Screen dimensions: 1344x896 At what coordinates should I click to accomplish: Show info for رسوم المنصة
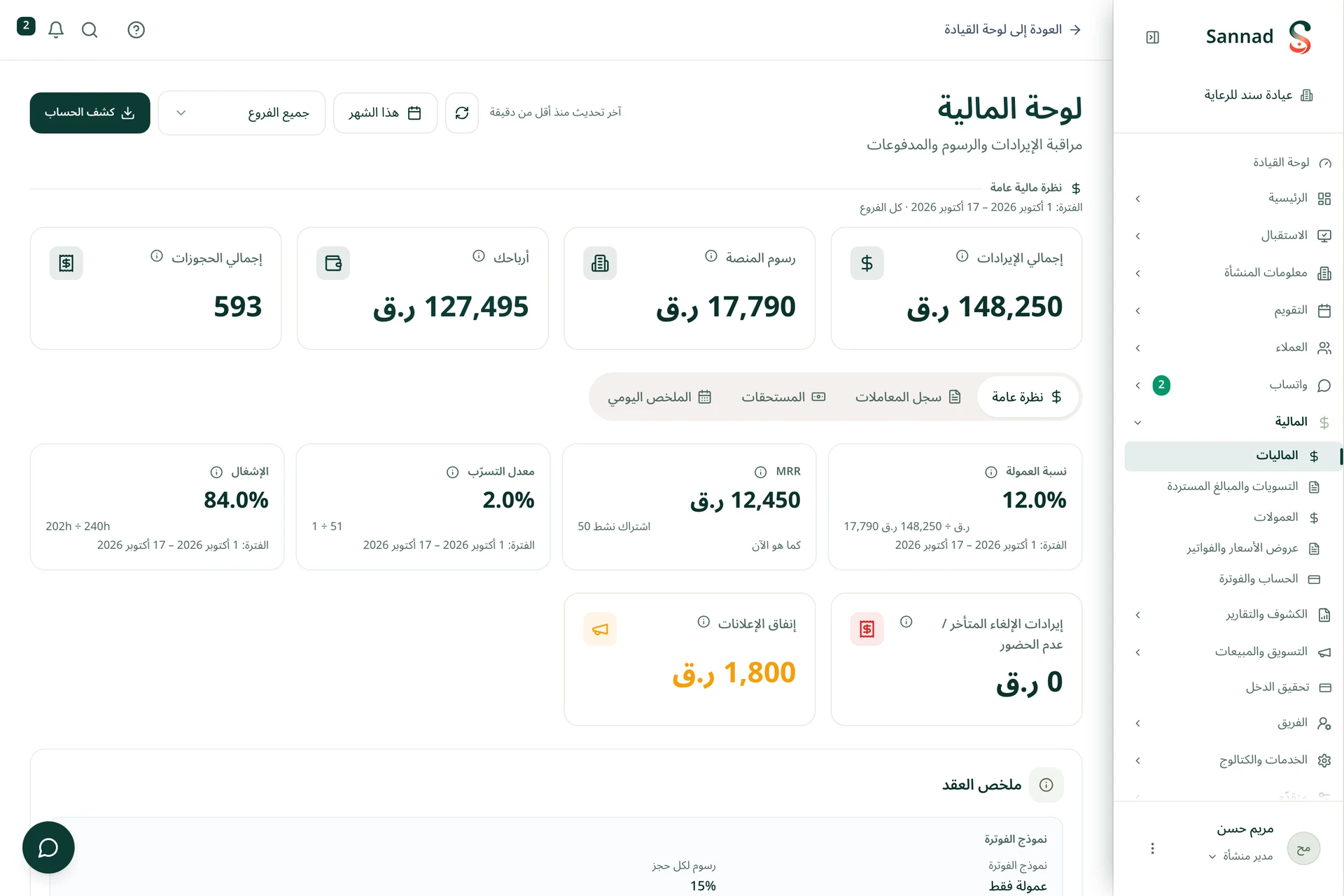[x=711, y=256]
